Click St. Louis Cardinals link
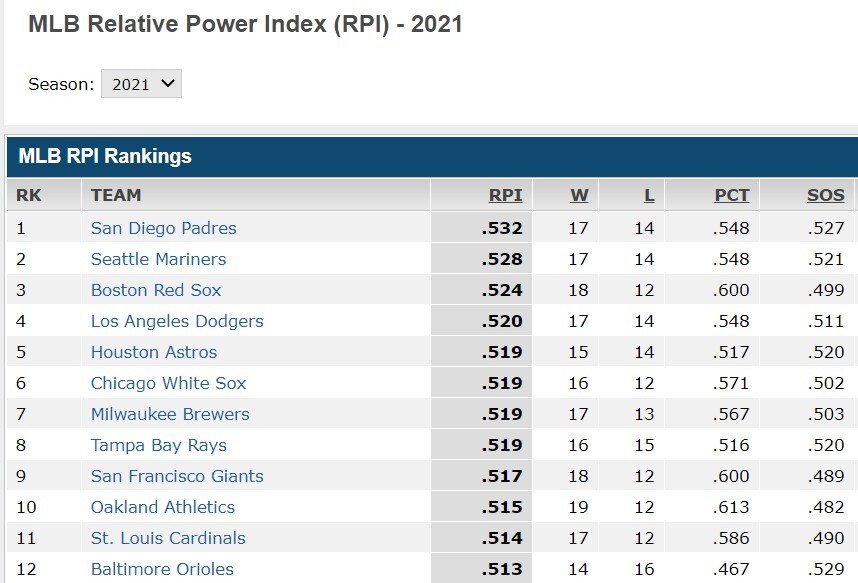858x583 pixels. tap(167, 538)
